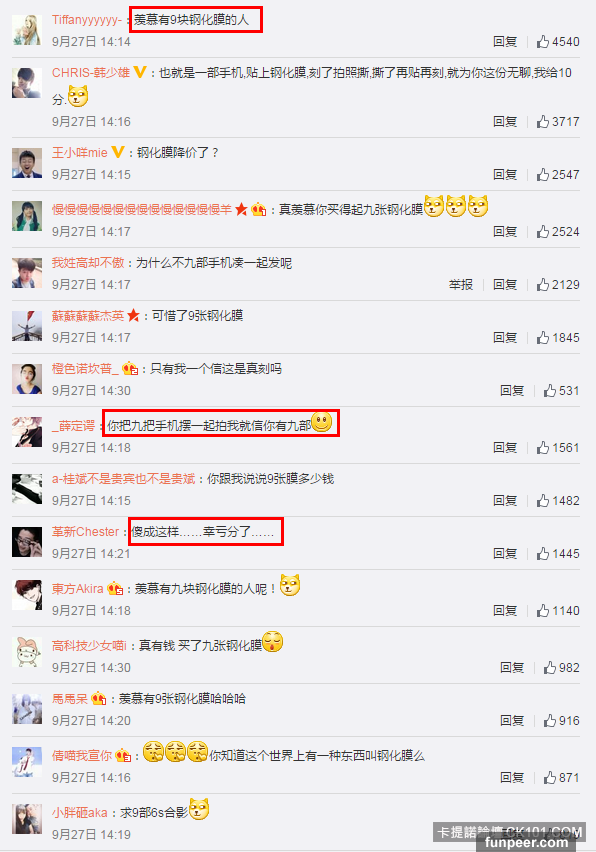The image size is (596, 852).
Task: Reply to Tiffanyyyyyy-'s comment via 回复
Action: [505, 42]
